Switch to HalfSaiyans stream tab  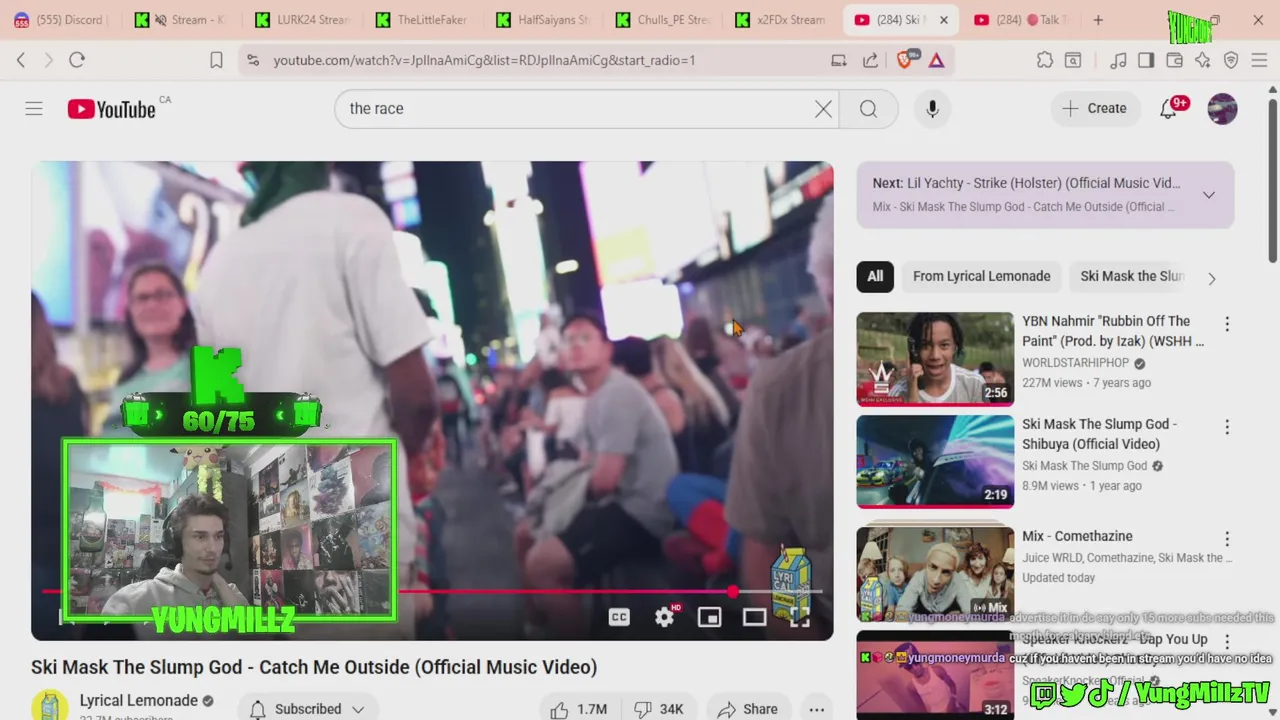tap(543, 20)
